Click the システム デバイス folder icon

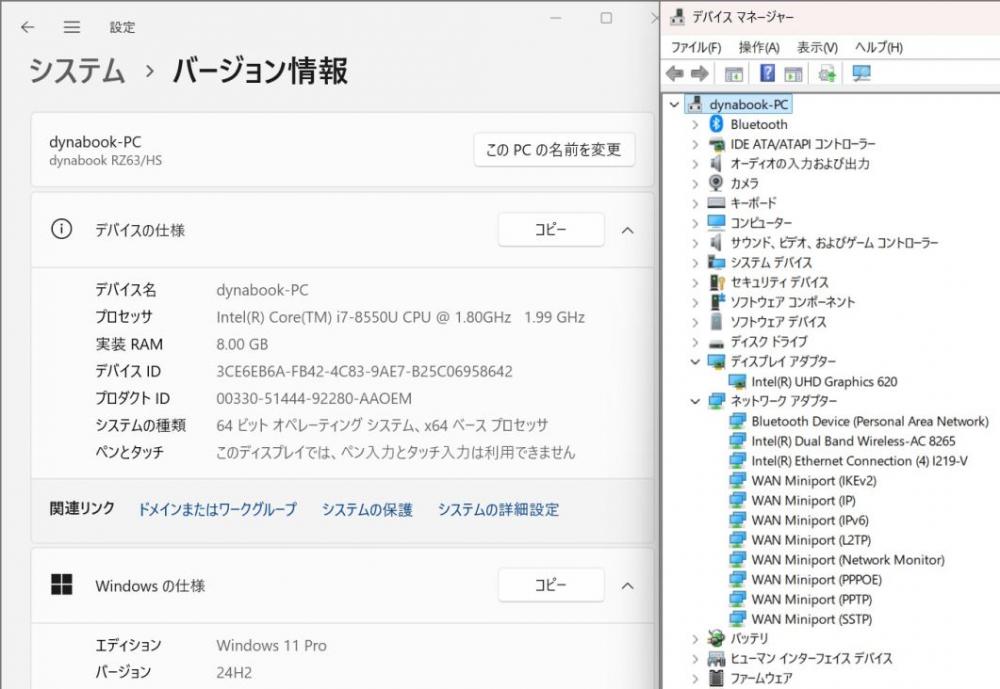pyautogui.click(x=716, y=262)
